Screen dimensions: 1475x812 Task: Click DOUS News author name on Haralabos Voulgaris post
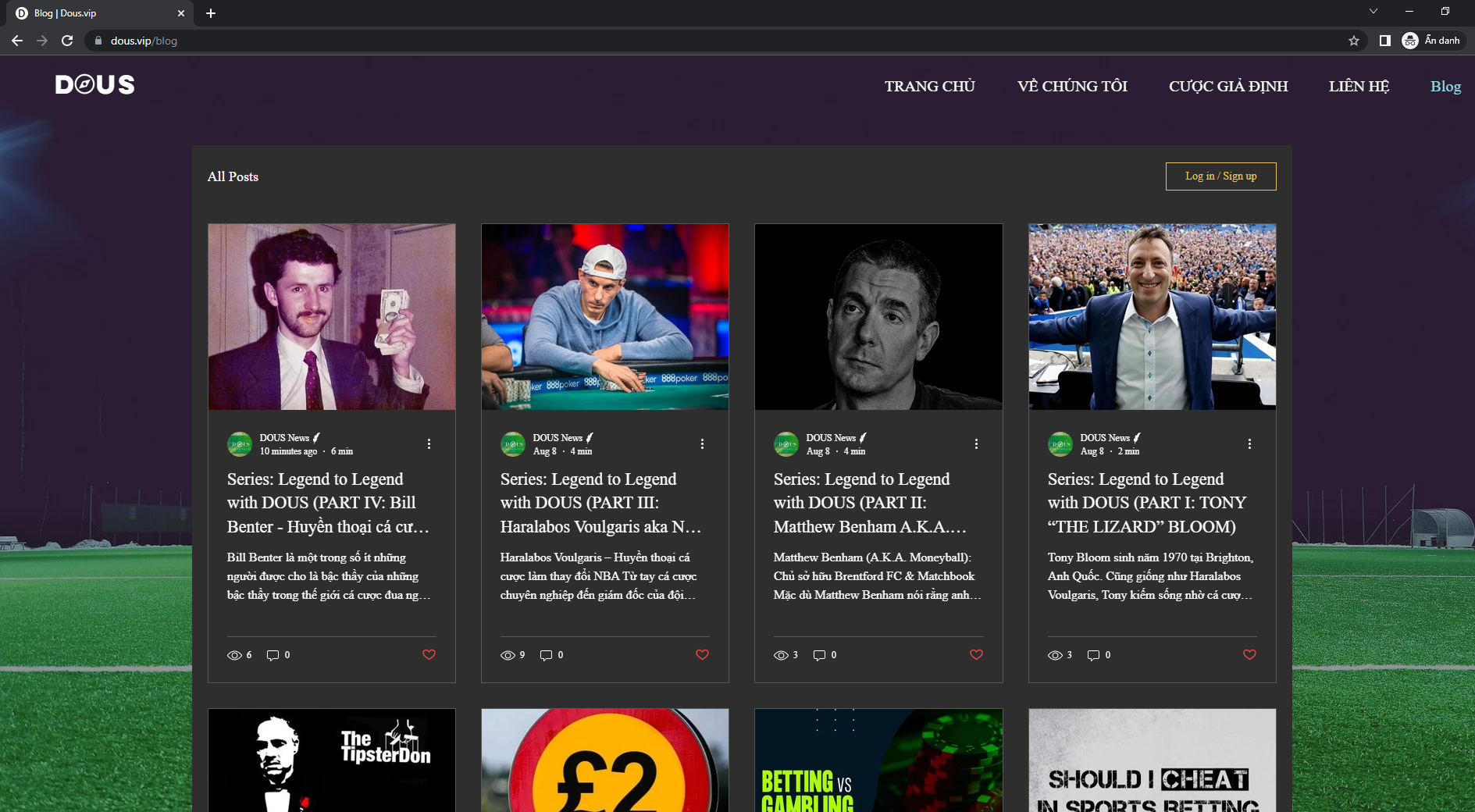[558, 438]
